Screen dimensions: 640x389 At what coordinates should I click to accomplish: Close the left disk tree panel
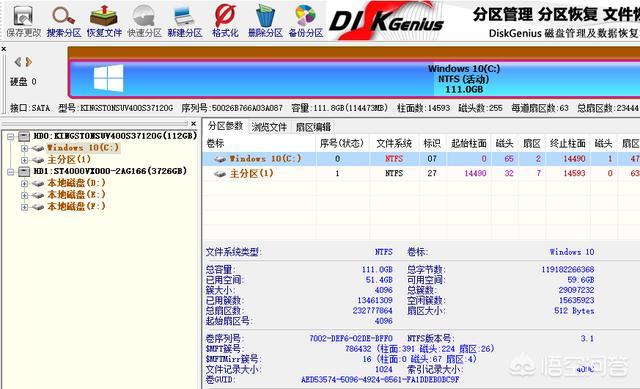pos(193,123)
